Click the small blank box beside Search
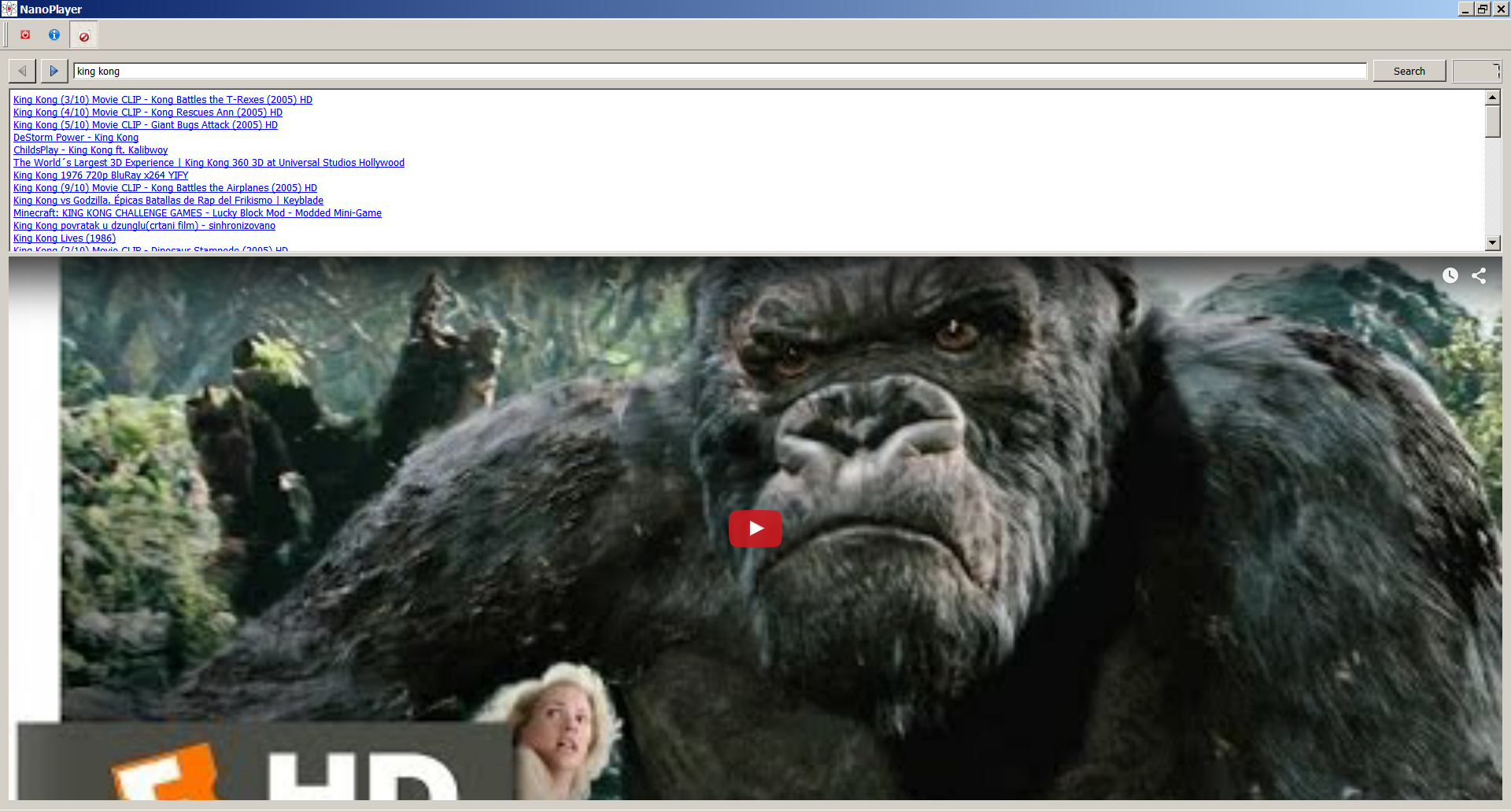 1476,71
